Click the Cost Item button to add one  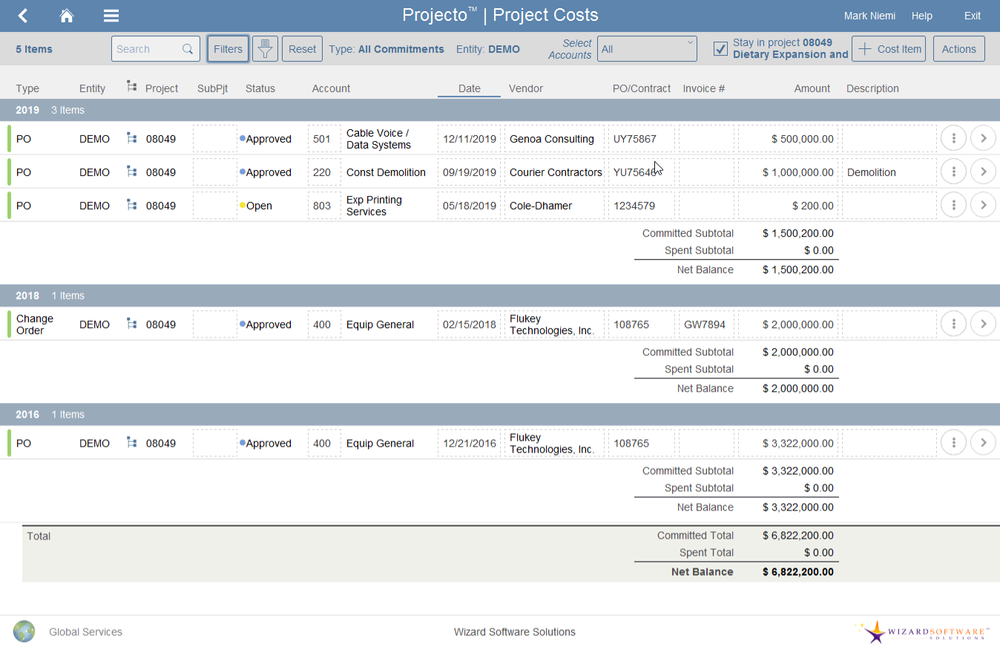[x=888, y=48]
